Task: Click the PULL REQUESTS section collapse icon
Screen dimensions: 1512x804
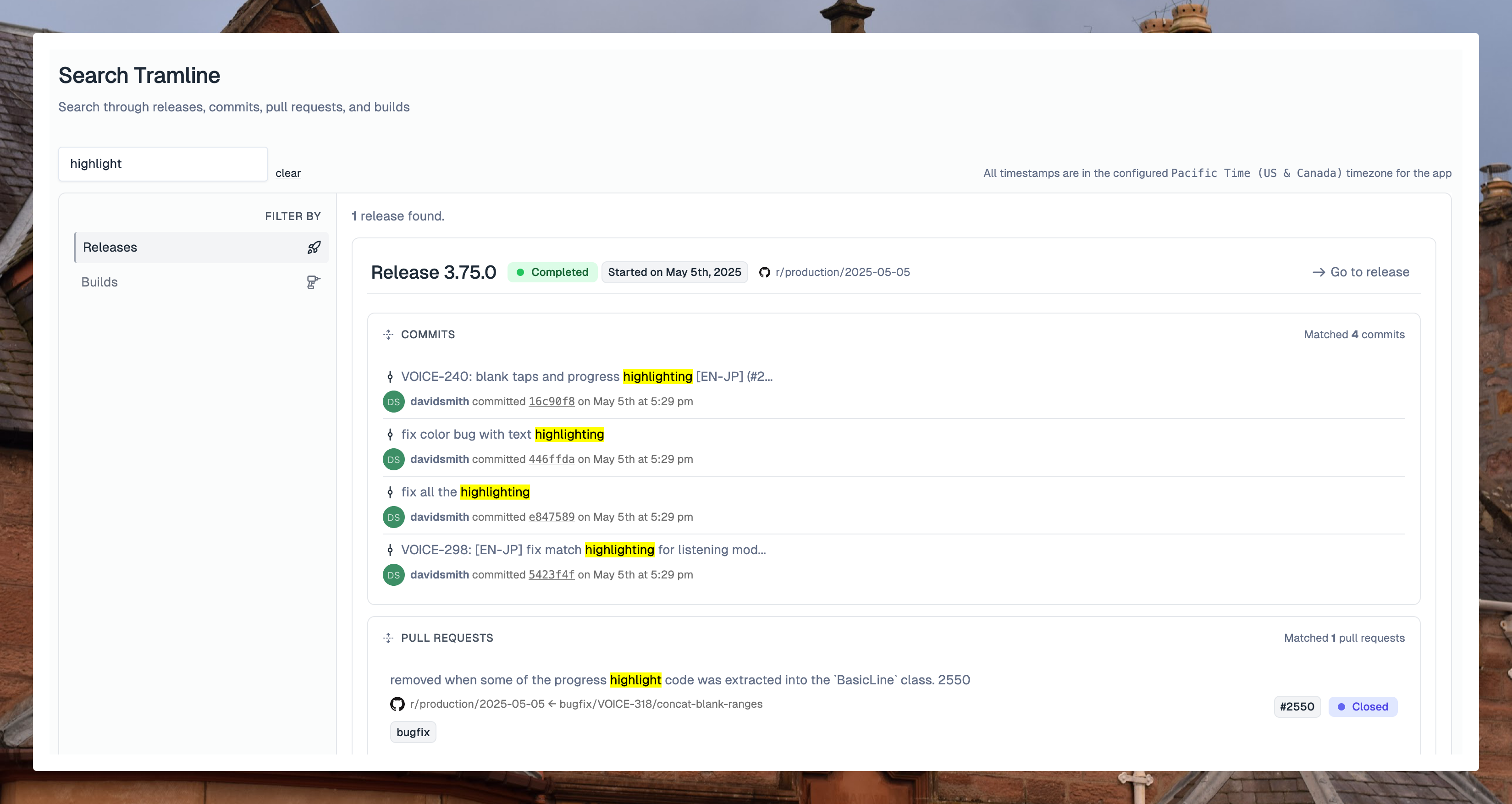Action: (x=388, y=638)
